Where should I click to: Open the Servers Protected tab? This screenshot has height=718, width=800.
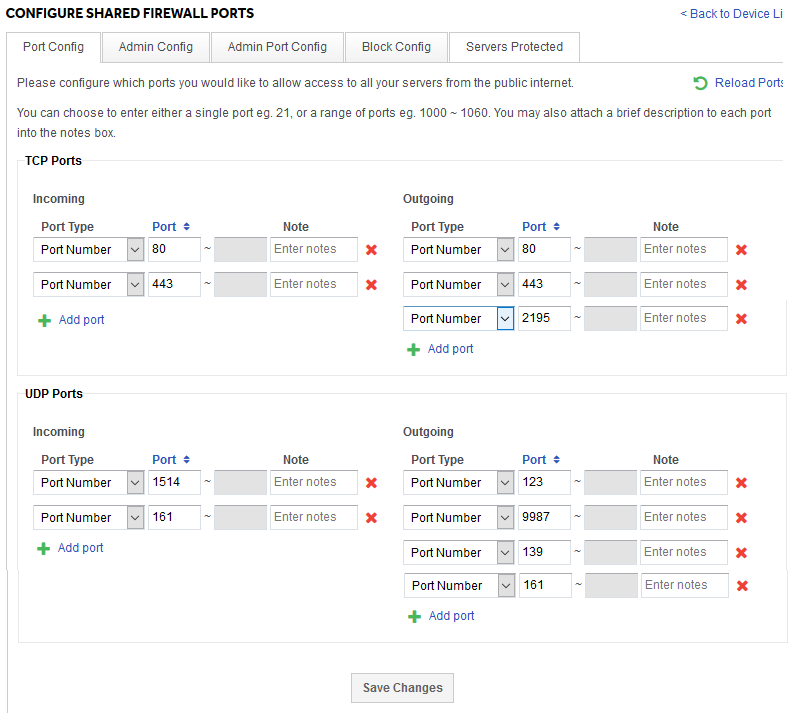click(x=513, y=47)
